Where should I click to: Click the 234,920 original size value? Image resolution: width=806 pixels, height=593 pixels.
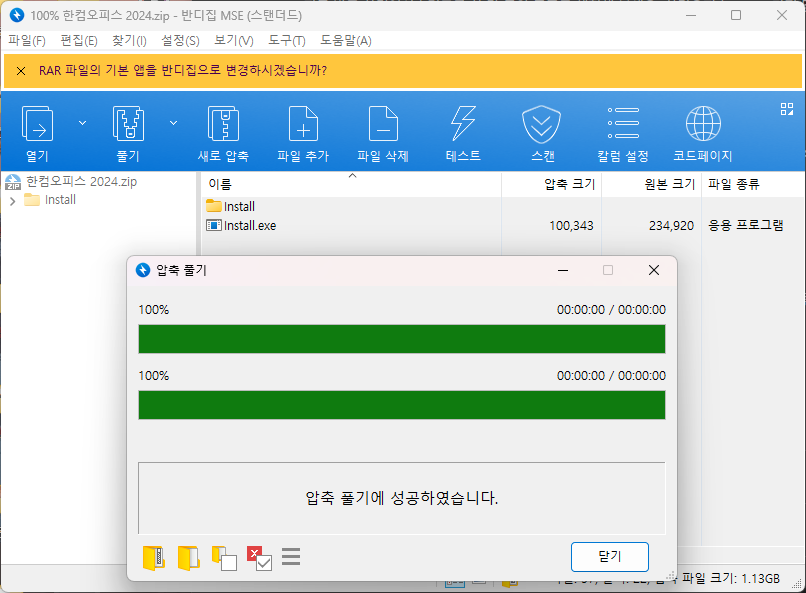click(671, 226)
